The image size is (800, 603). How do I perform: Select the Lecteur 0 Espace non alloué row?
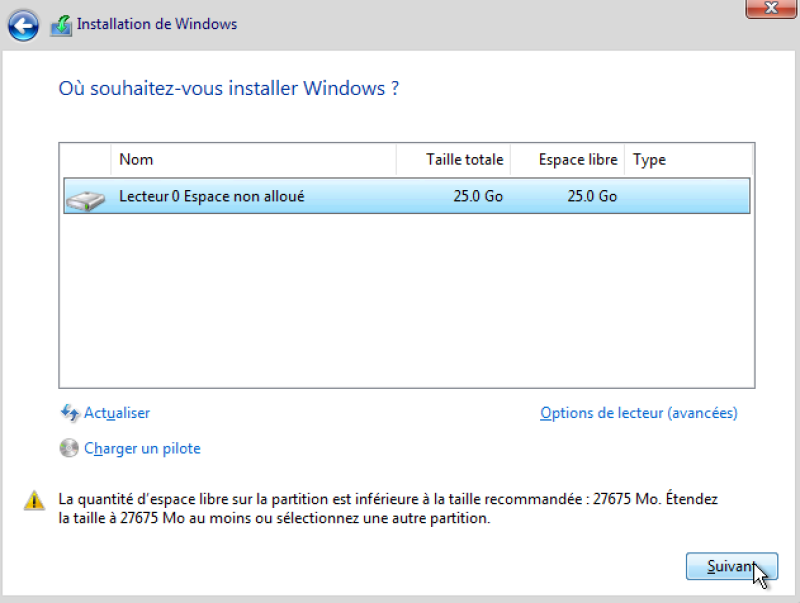pyautogui.click(x=407, y=196)
